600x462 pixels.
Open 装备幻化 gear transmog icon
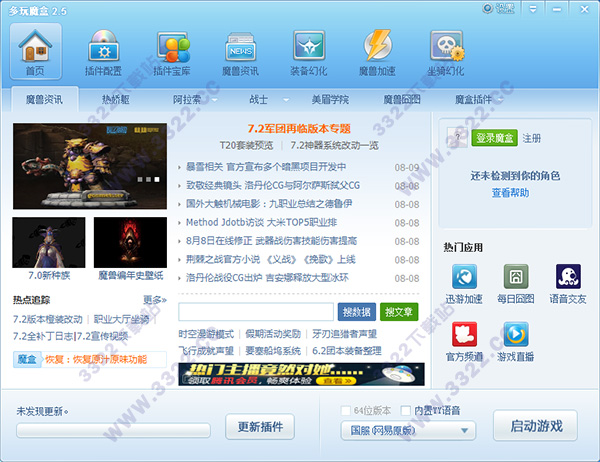point(309,51)
